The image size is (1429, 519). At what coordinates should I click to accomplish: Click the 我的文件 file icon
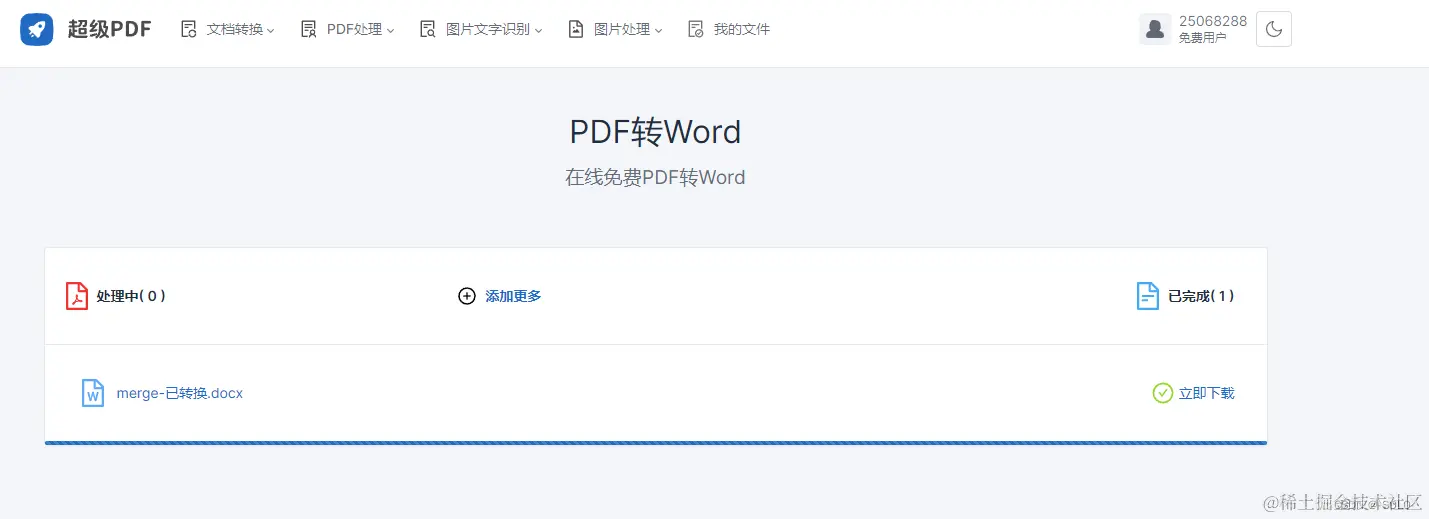[695, 29]
